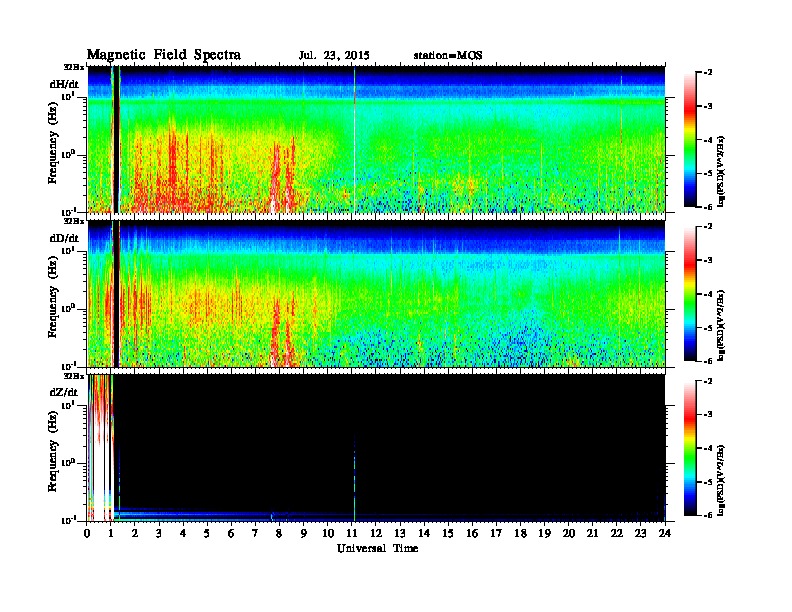Click hour 2 on the Universal Time axis
Image resolution: width=792 pixels, height=612 pixels.
click(135, 533)
